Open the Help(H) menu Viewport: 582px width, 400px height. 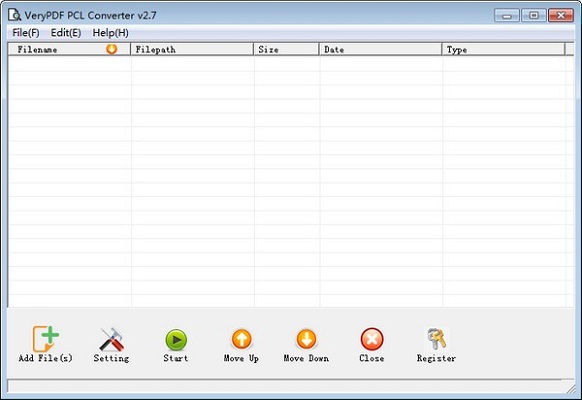tap(111, 33)
